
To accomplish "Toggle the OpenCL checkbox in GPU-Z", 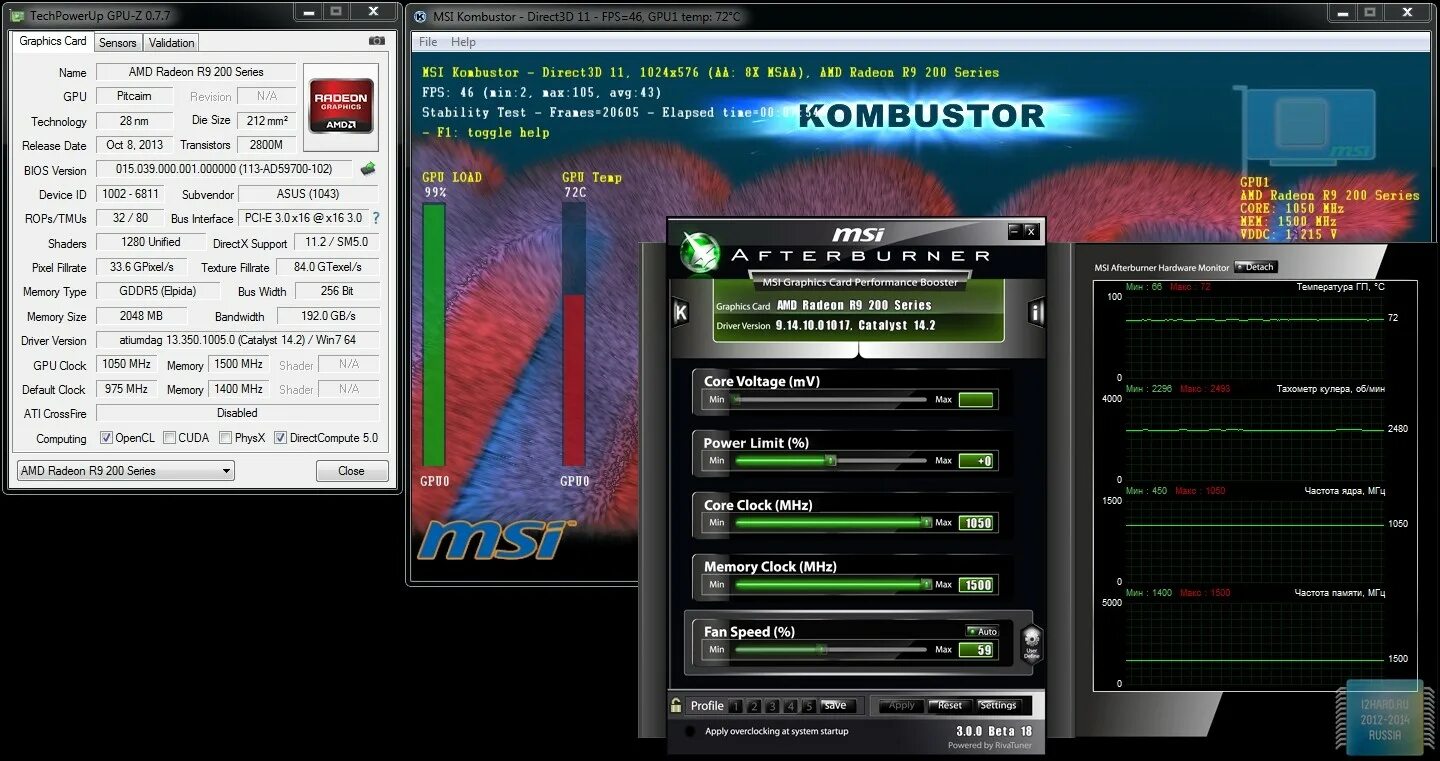I will pos(106,438).
